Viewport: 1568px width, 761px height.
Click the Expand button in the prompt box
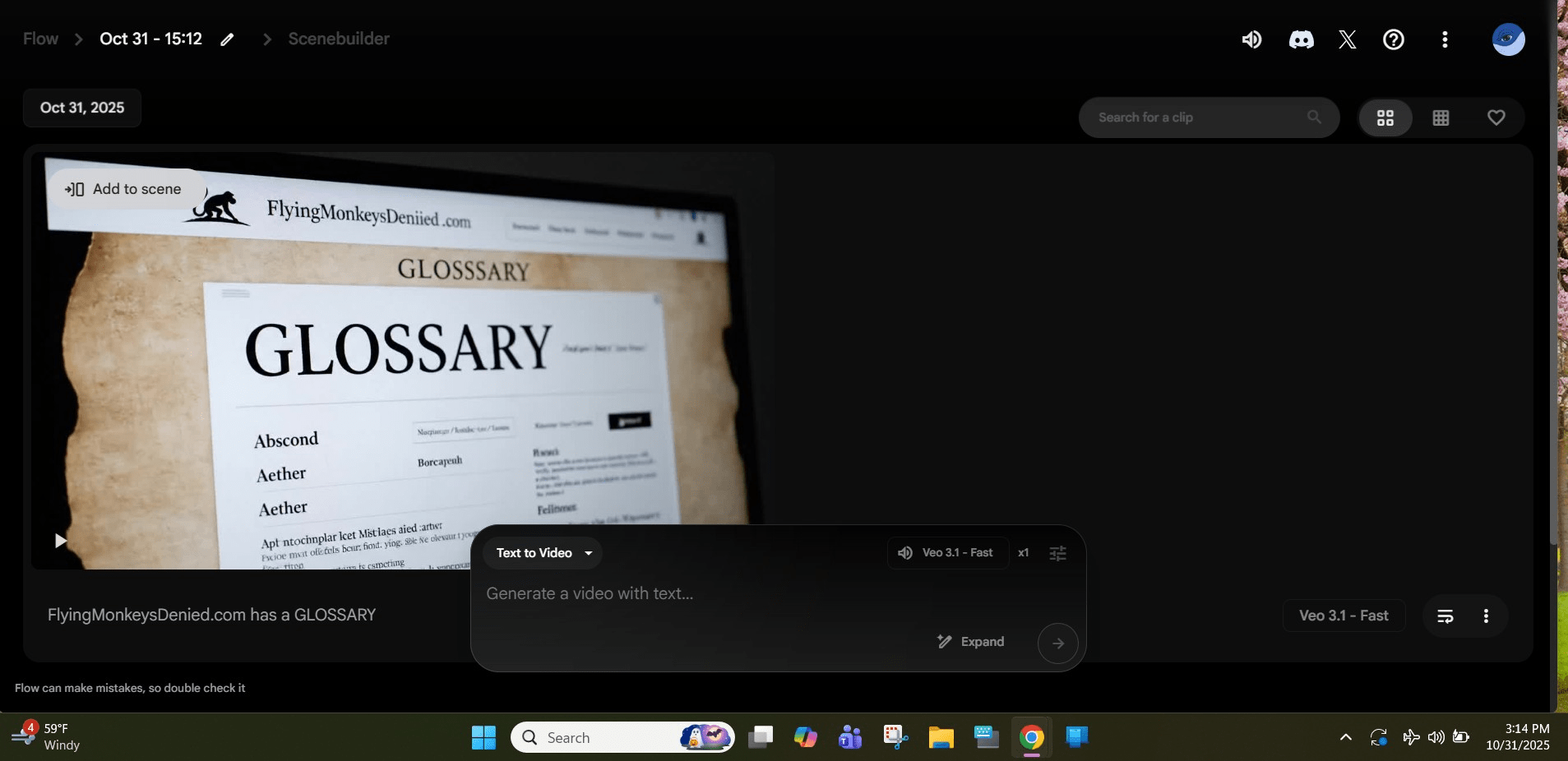[x=971, y=642]
